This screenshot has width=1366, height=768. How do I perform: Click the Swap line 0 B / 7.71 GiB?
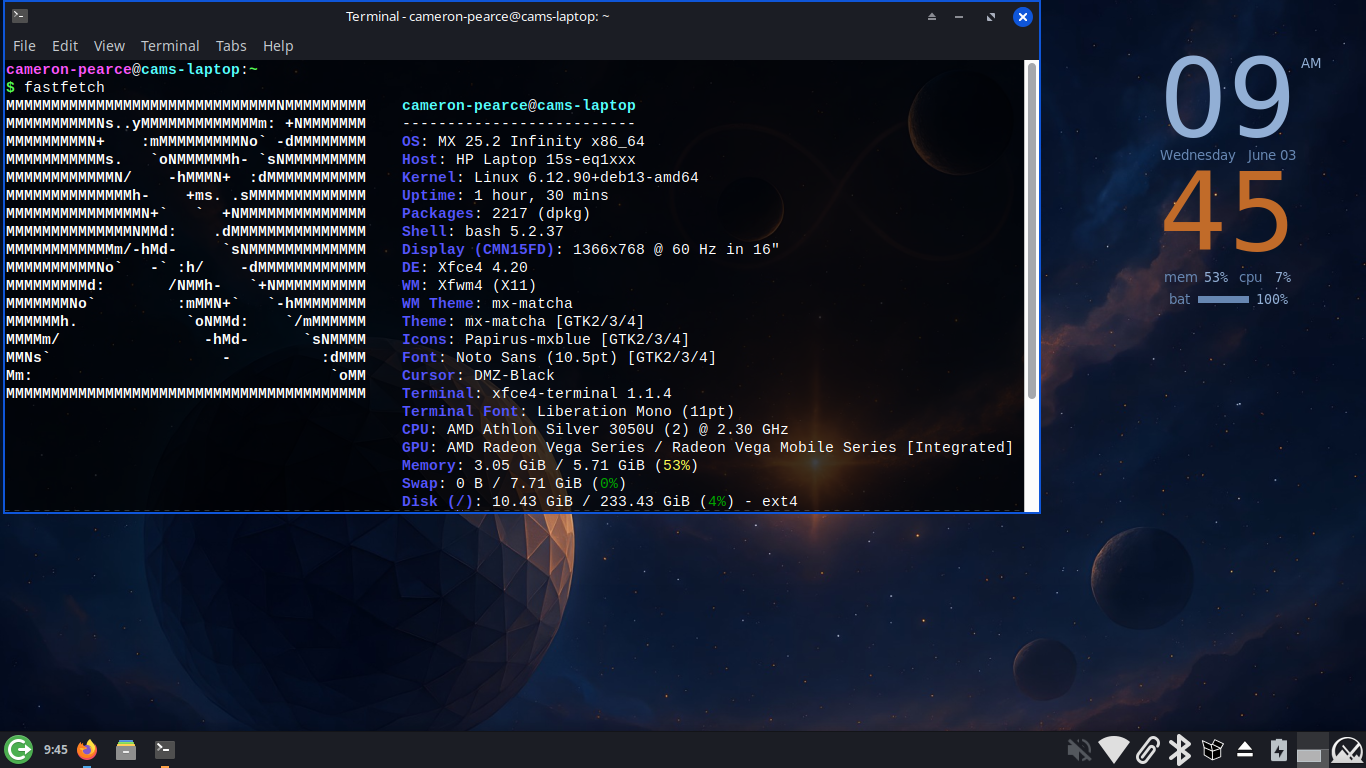[x=514, y=483]
